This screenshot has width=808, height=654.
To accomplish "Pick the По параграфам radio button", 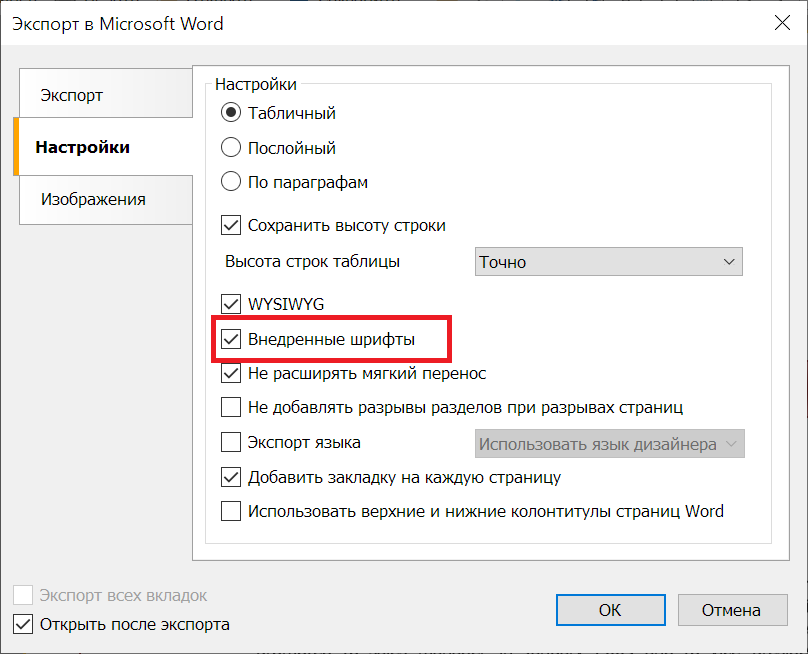I will click(231, 182).
